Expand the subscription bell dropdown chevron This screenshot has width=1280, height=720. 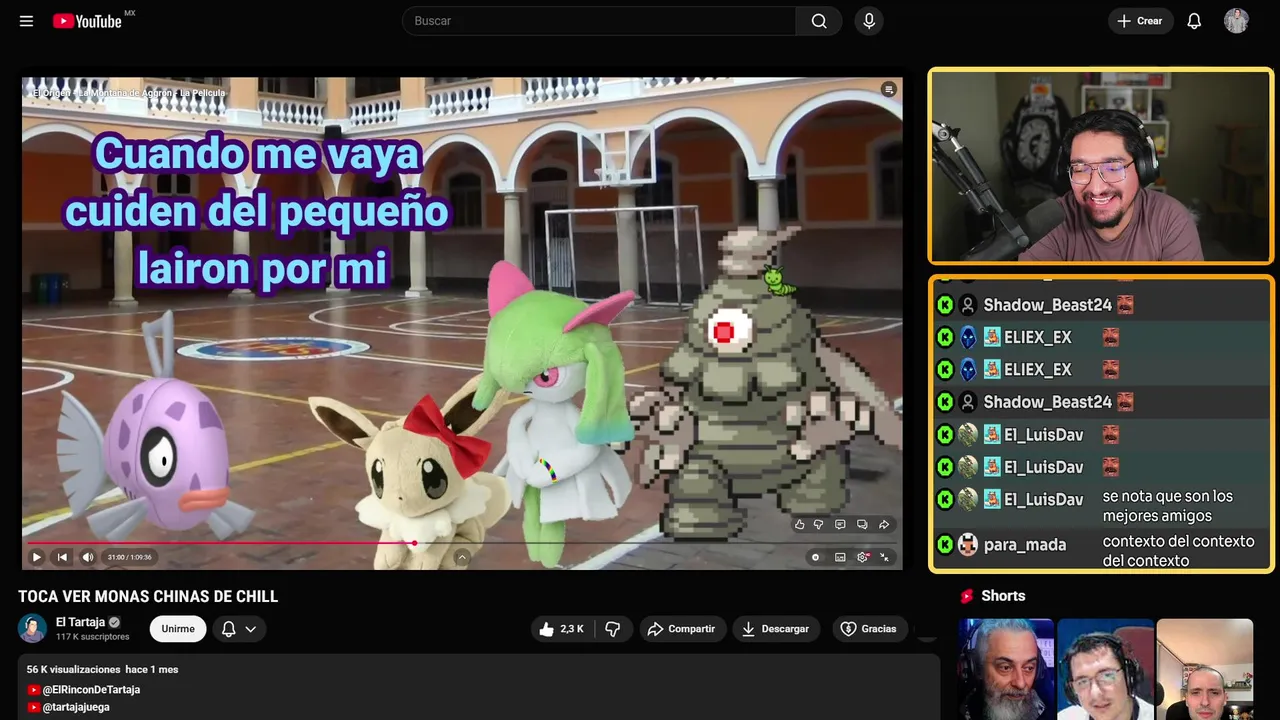251,629
